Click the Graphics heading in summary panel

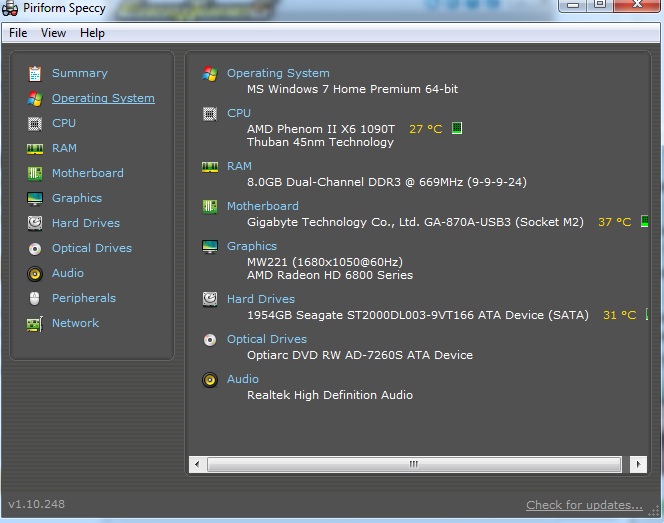point(252,246)
